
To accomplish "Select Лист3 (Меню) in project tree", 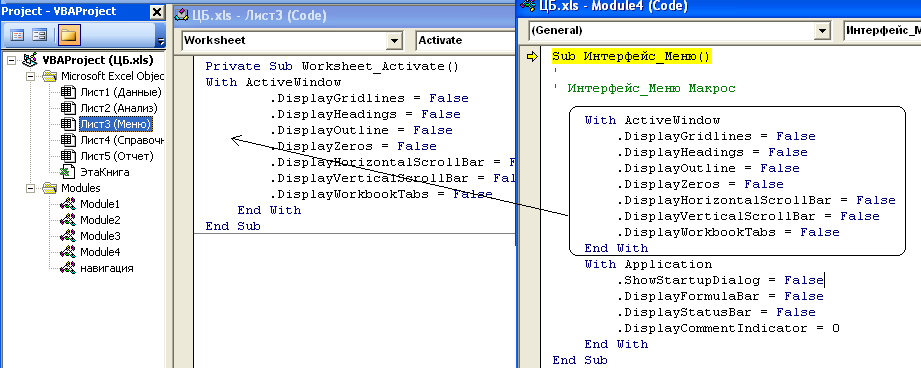I will tap(116, 124).
